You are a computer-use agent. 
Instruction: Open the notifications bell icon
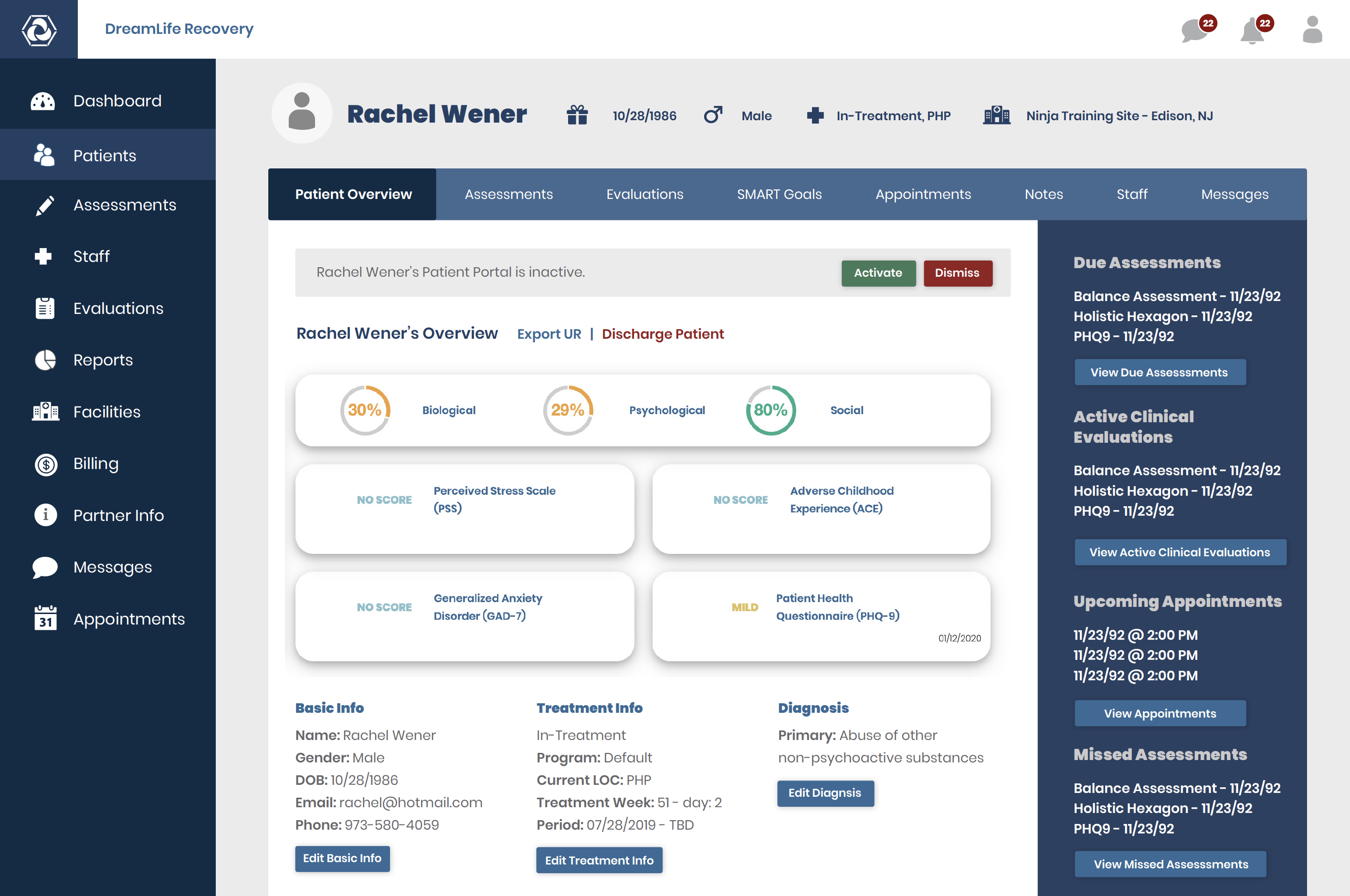point(1252,30)
